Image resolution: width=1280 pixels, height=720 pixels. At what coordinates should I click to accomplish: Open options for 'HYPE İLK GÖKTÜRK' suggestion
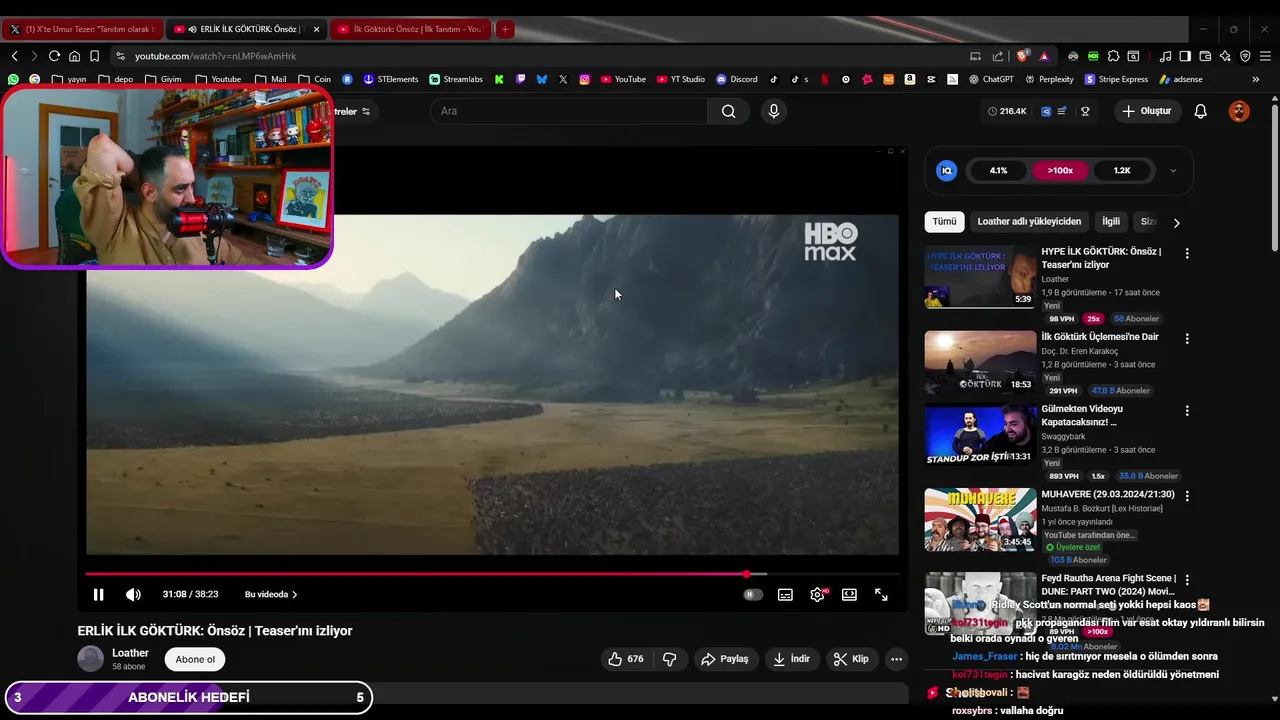pos(1187,254)
